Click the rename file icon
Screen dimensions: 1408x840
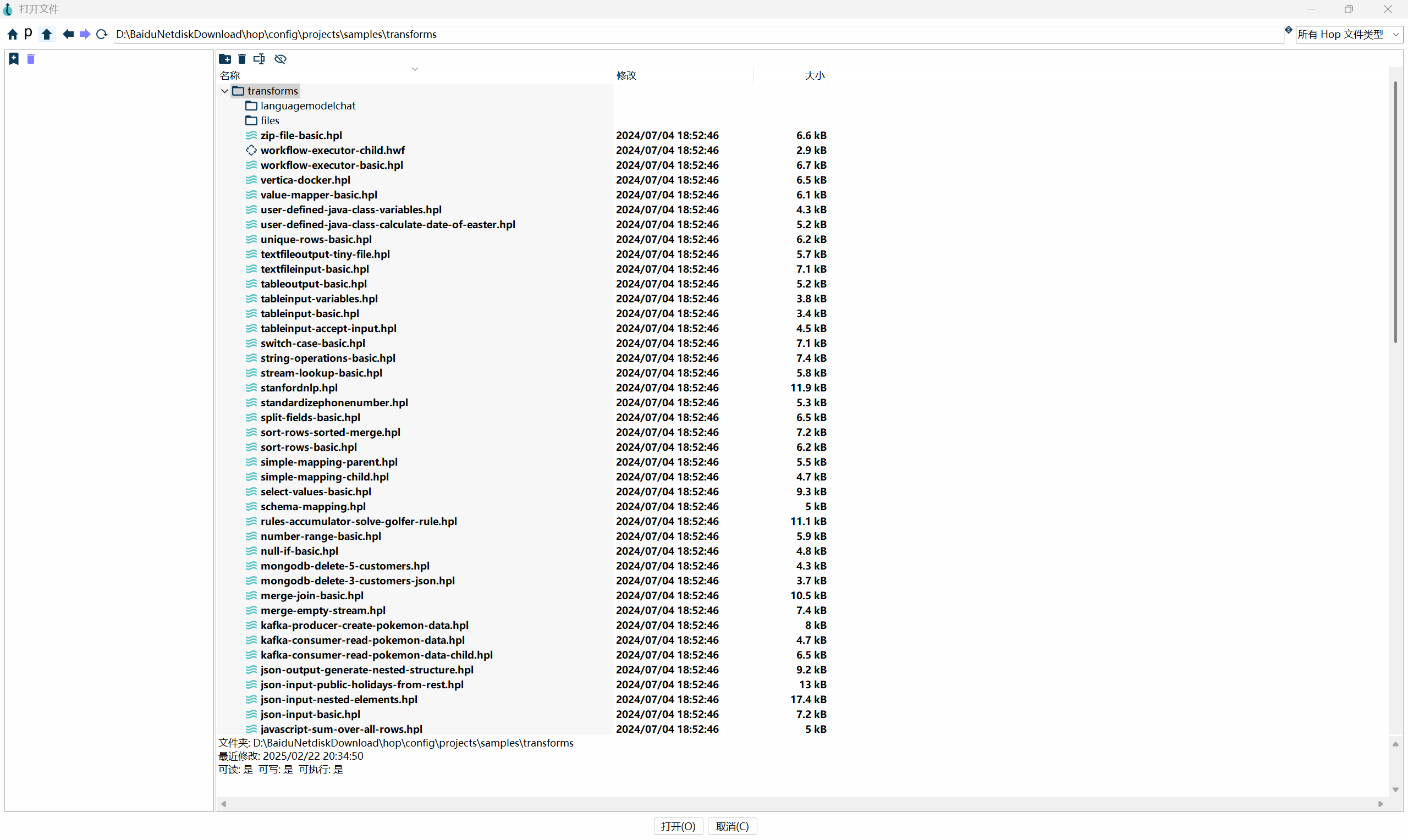tap(259, 59)
